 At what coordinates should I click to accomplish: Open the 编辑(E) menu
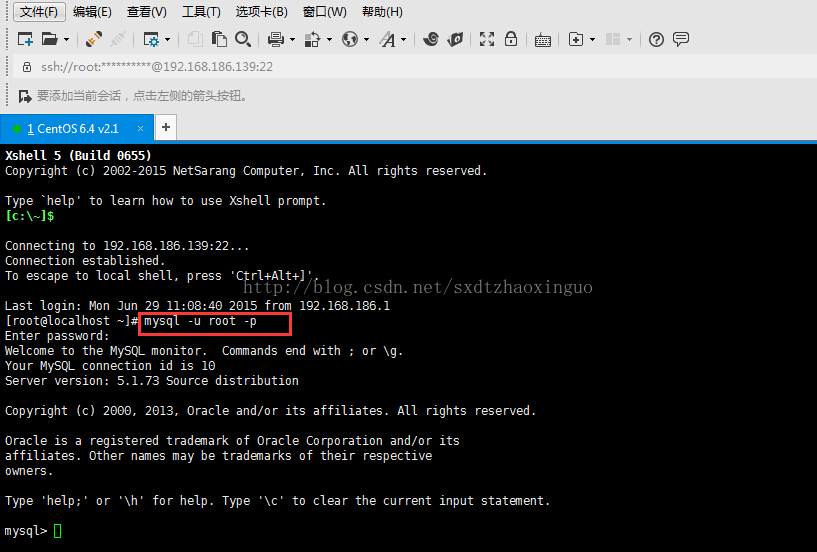[92, 11]
